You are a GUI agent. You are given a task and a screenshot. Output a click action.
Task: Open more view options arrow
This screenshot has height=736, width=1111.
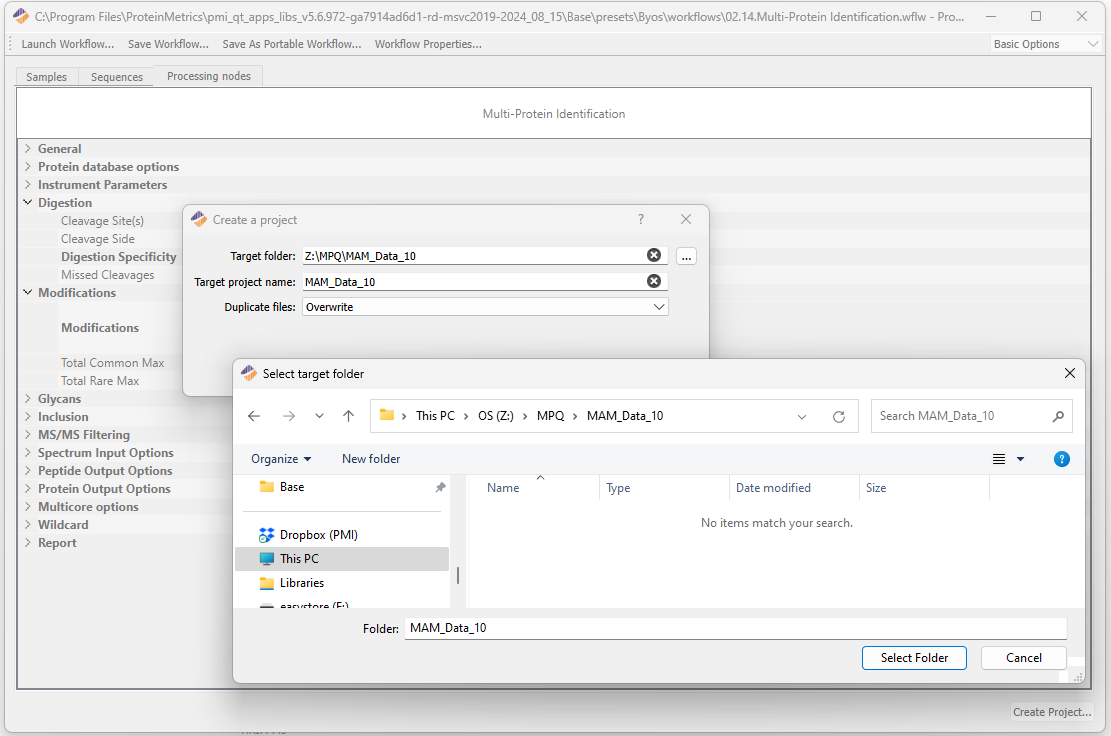pos(1020,459)
